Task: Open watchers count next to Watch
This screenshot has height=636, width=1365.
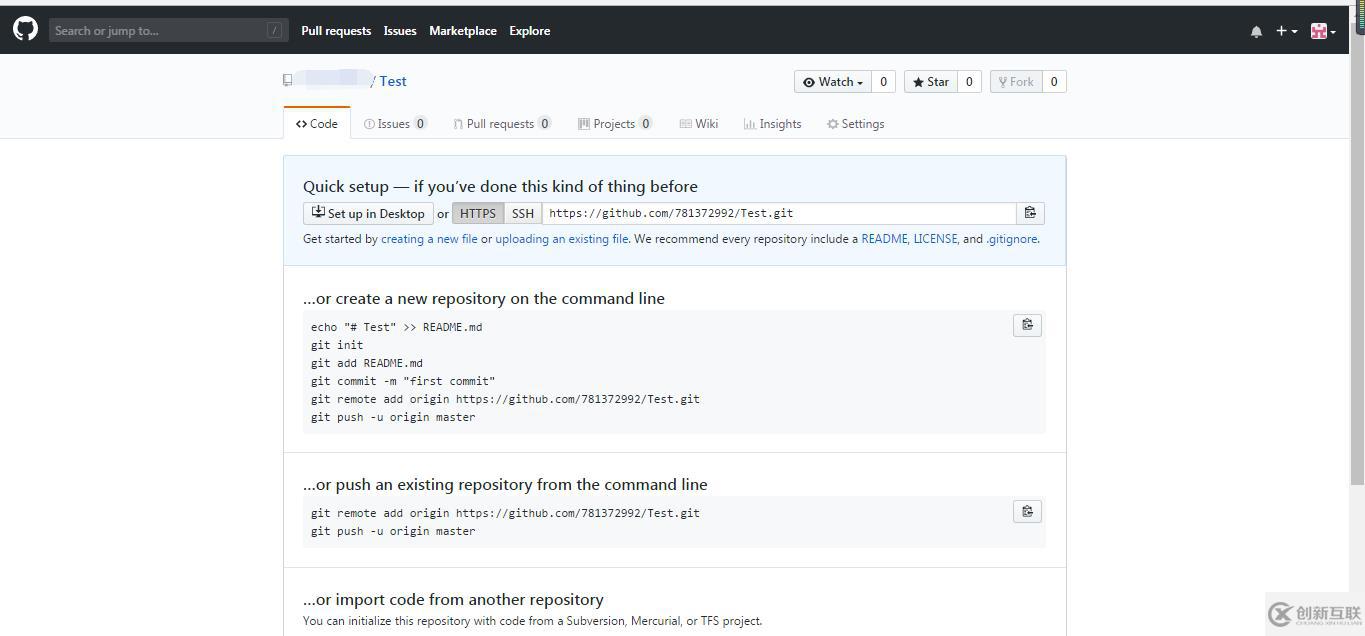Action: tap(883, 82)
